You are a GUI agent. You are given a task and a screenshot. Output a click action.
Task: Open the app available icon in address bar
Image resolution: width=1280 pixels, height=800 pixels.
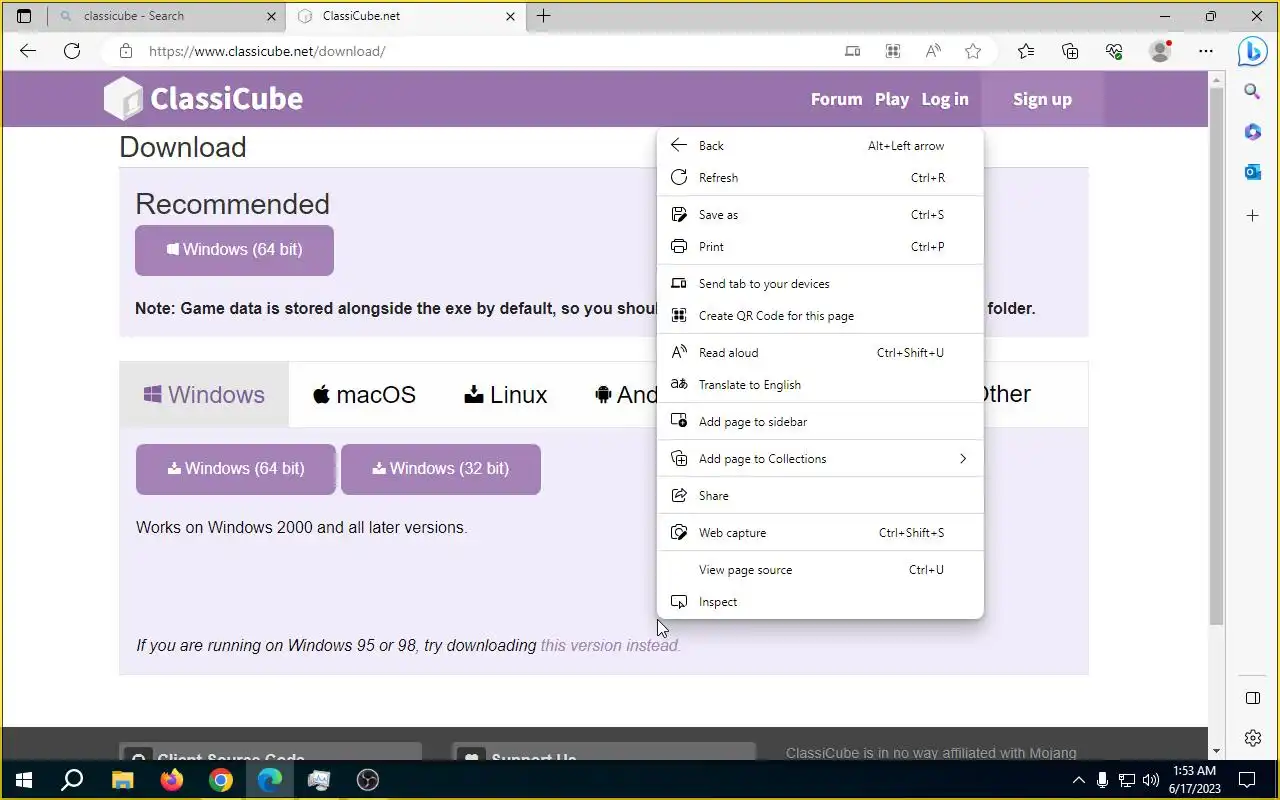[852, 51]
